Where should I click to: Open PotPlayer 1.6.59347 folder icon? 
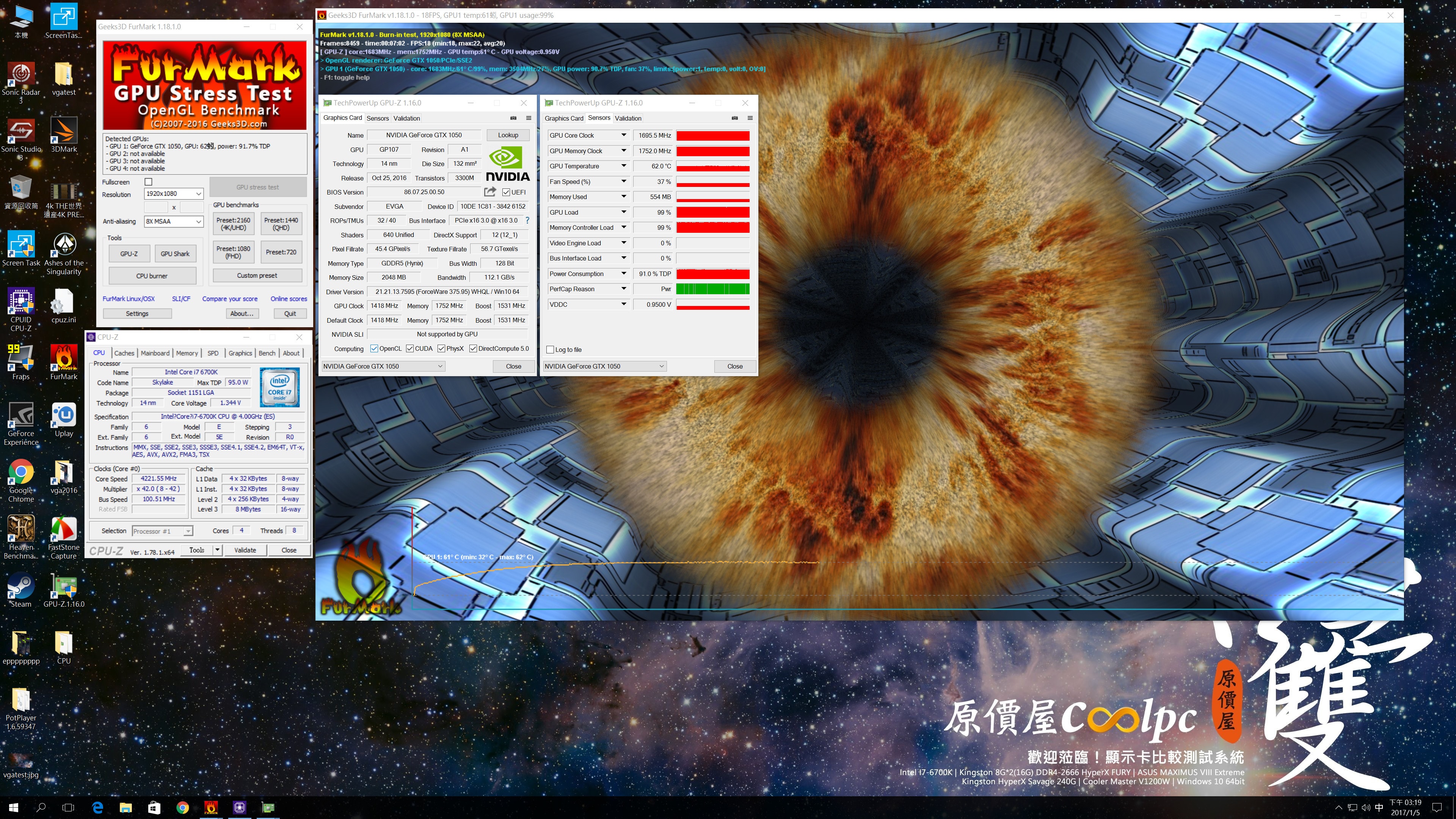tap(21, 709)
